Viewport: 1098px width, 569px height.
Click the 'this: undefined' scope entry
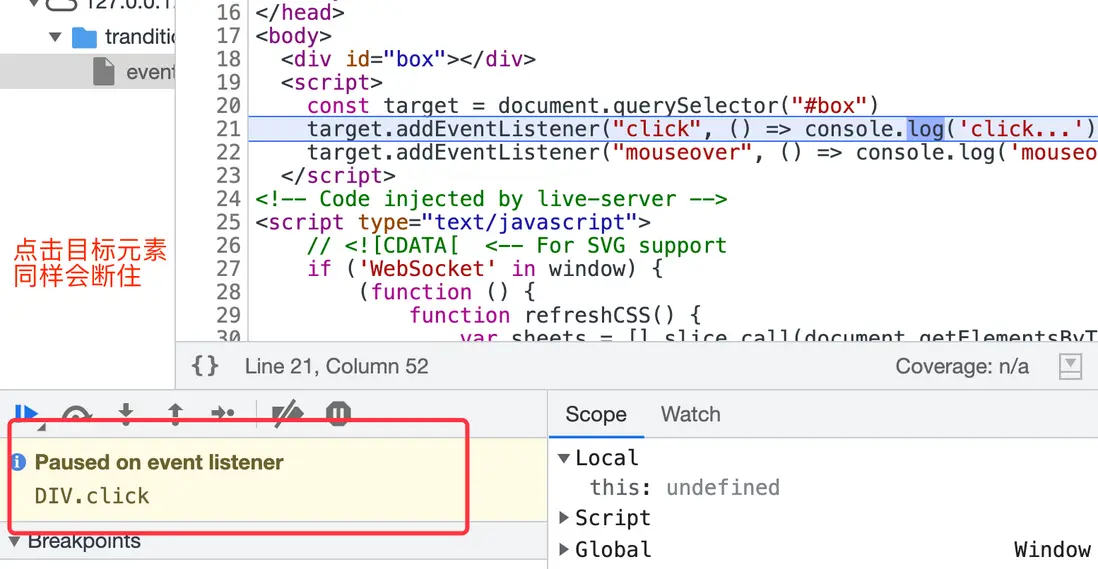point(684,488)
